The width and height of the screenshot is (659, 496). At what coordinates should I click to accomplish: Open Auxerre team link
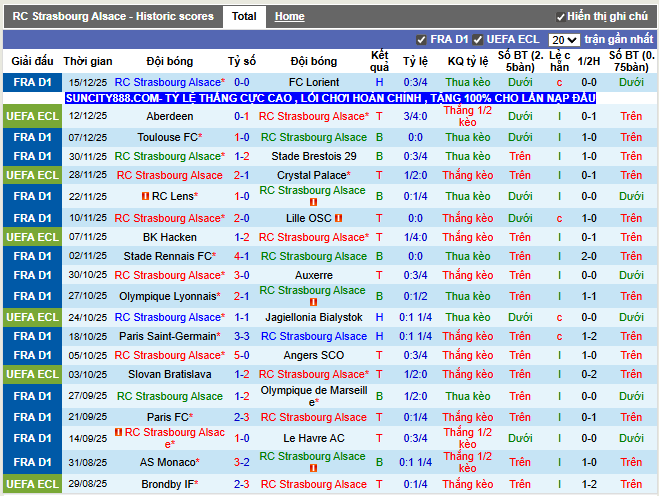tap(314, 275)
